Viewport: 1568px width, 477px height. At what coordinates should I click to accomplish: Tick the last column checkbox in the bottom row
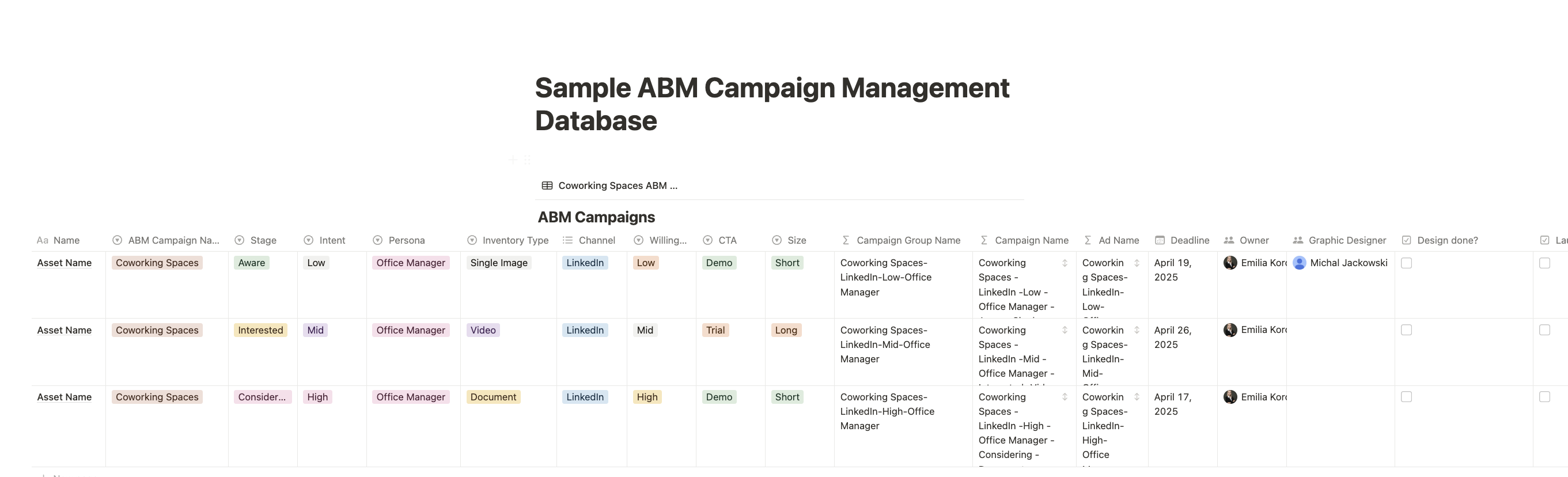1544,396
